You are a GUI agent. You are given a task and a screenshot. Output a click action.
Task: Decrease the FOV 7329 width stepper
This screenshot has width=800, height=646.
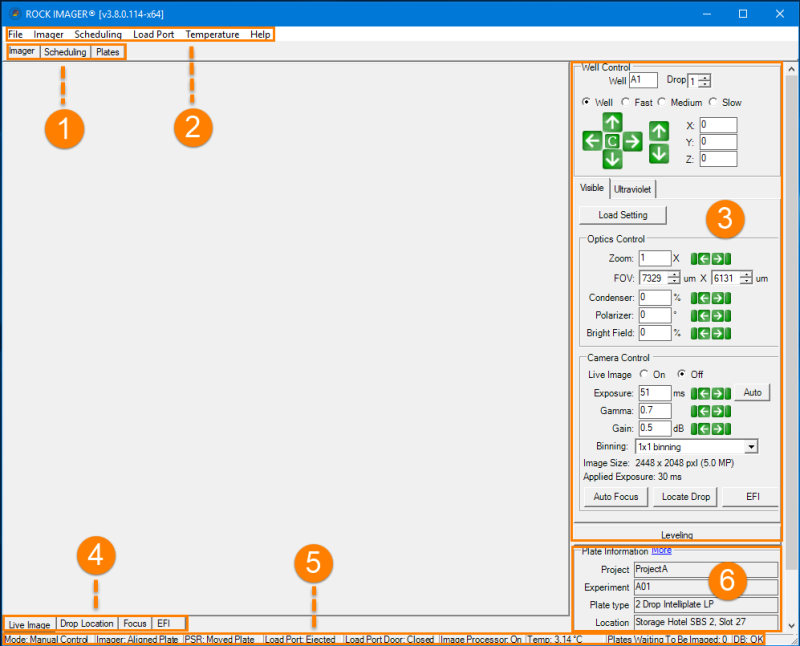click(673, 281)
